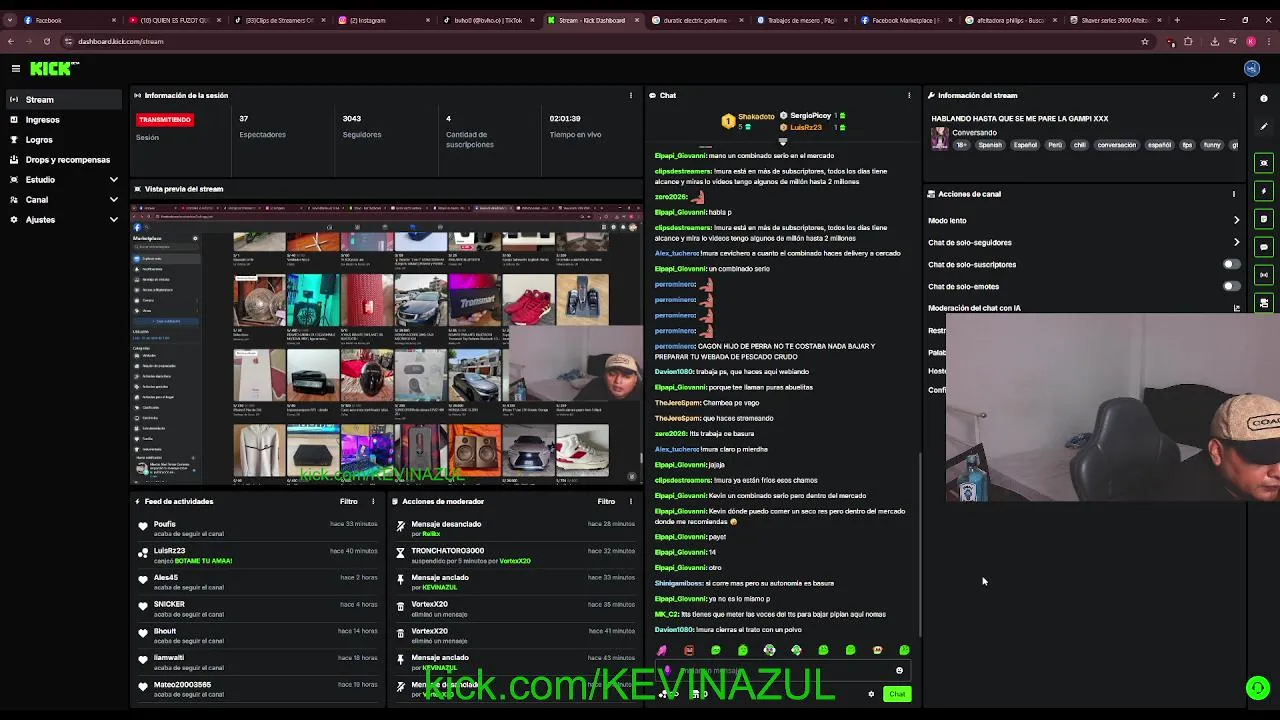The width and height of the screenshot is (1280, 720).
Task: Click the TRANSMITIENDO status badge
Action: [164, 119]
